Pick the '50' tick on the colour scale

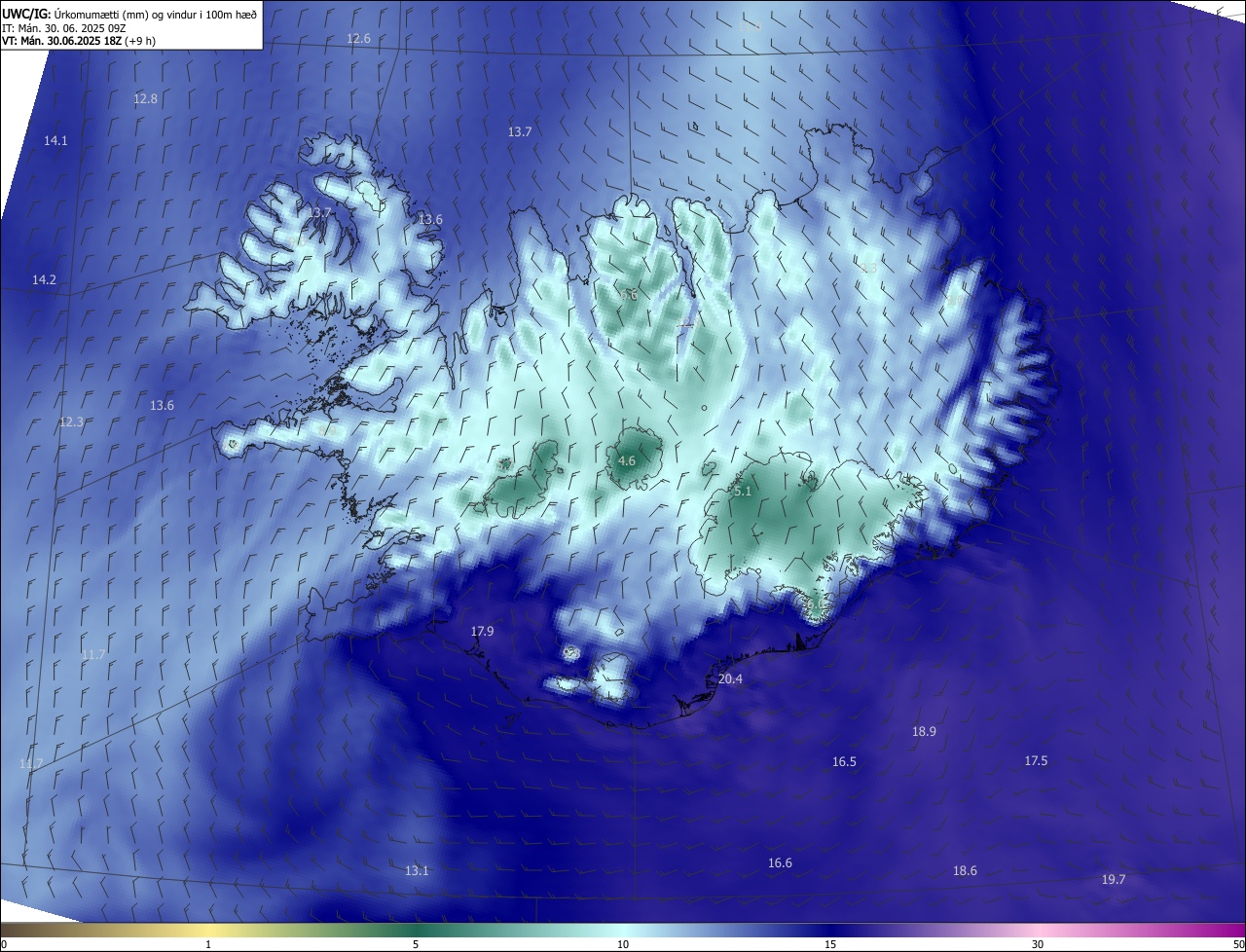tap(1239, 944)
